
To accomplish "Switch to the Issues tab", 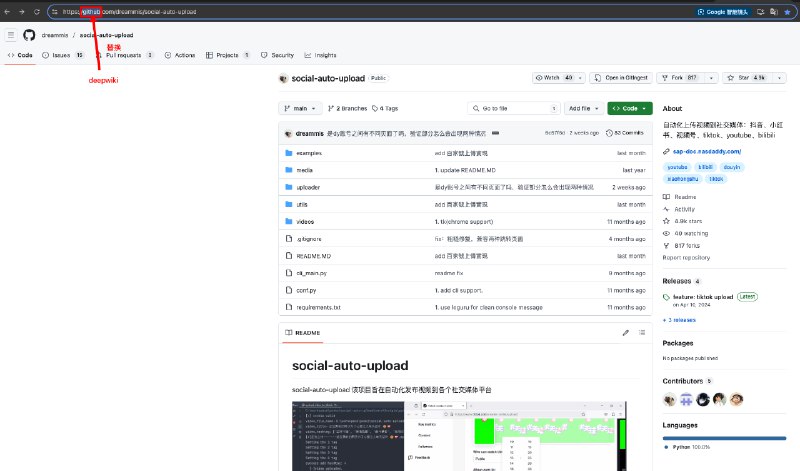I will (x=63, y=55).
